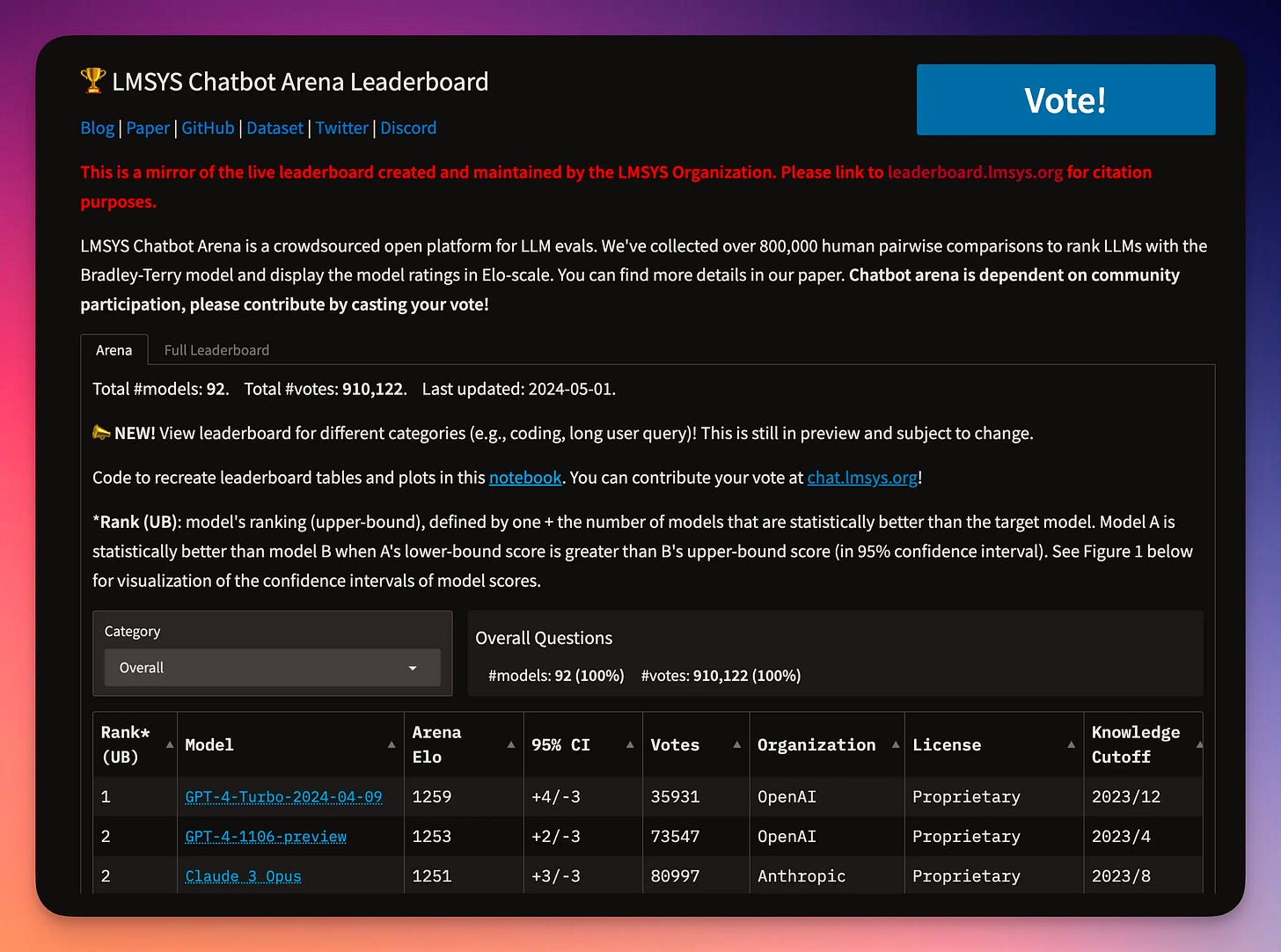
Task: Click the blue Vote! button
Action: (1065, 99)
